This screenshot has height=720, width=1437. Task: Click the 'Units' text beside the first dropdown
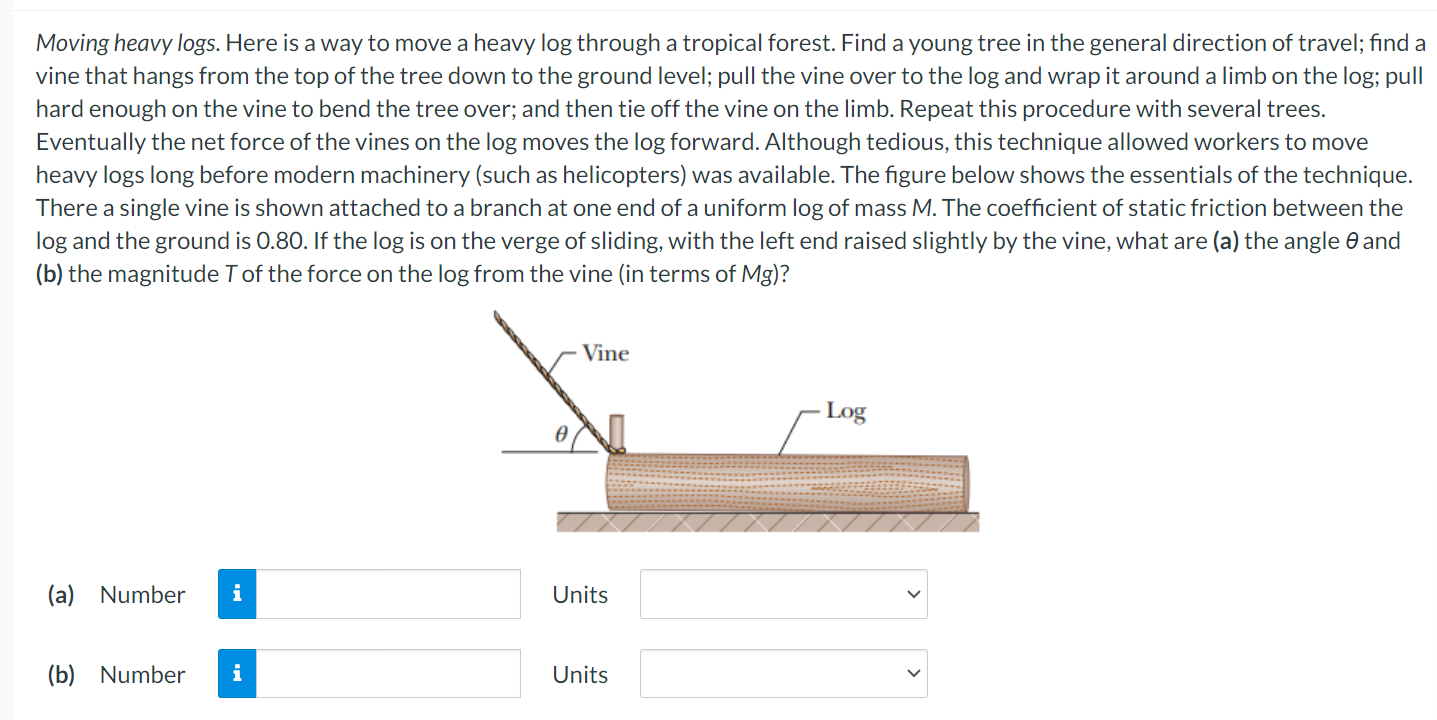pyautogui.click(x=580, y=593)
